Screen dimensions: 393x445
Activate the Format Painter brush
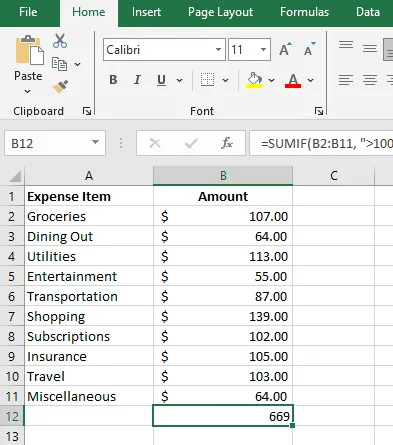60,87
